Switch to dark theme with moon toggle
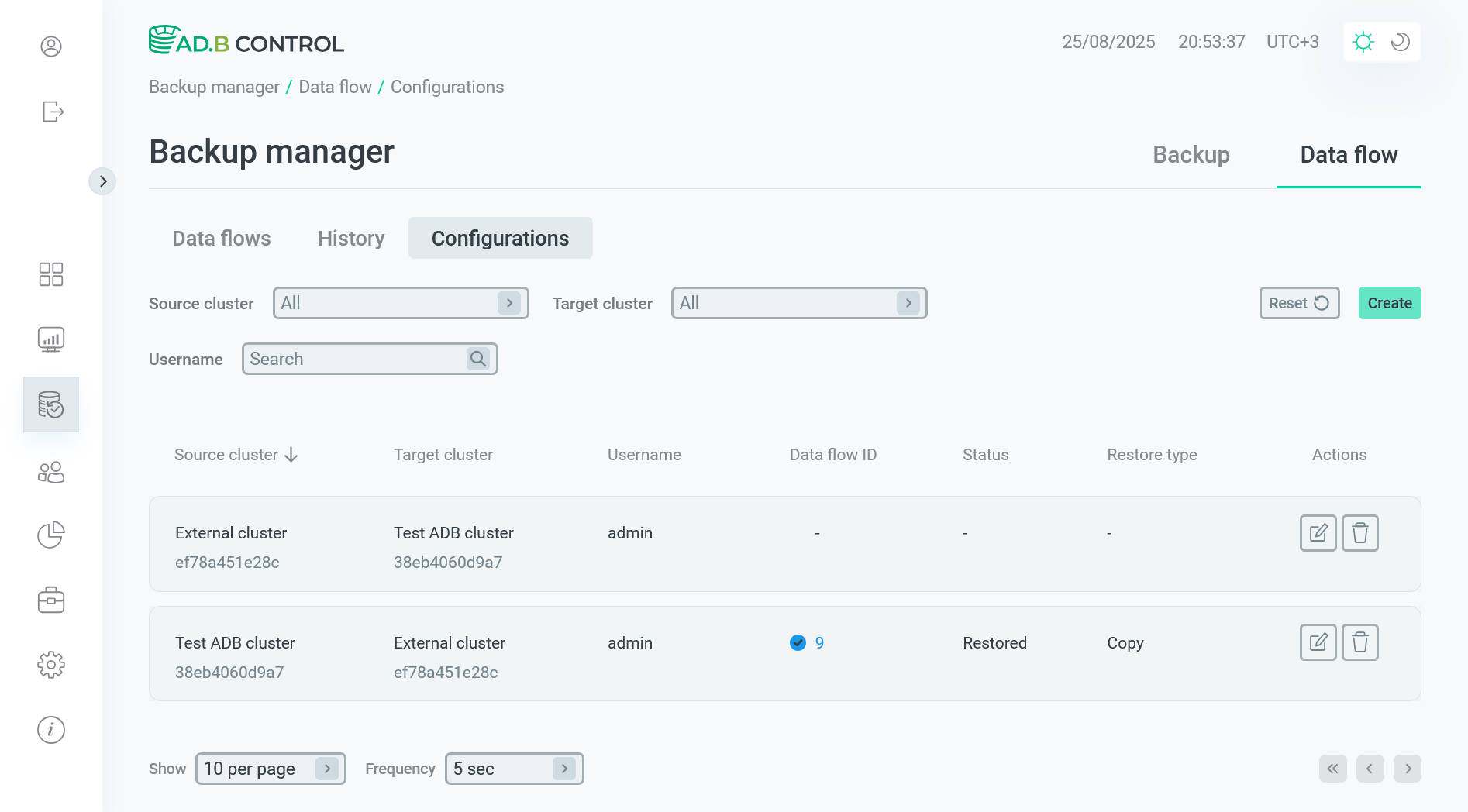1468x812 pixels. pyautogui.click(x=1399, y=42)
